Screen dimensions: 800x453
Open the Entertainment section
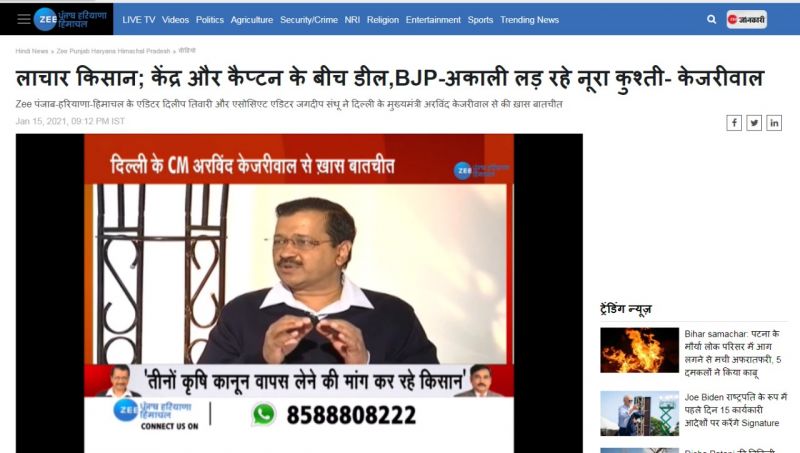click(433, 20)
